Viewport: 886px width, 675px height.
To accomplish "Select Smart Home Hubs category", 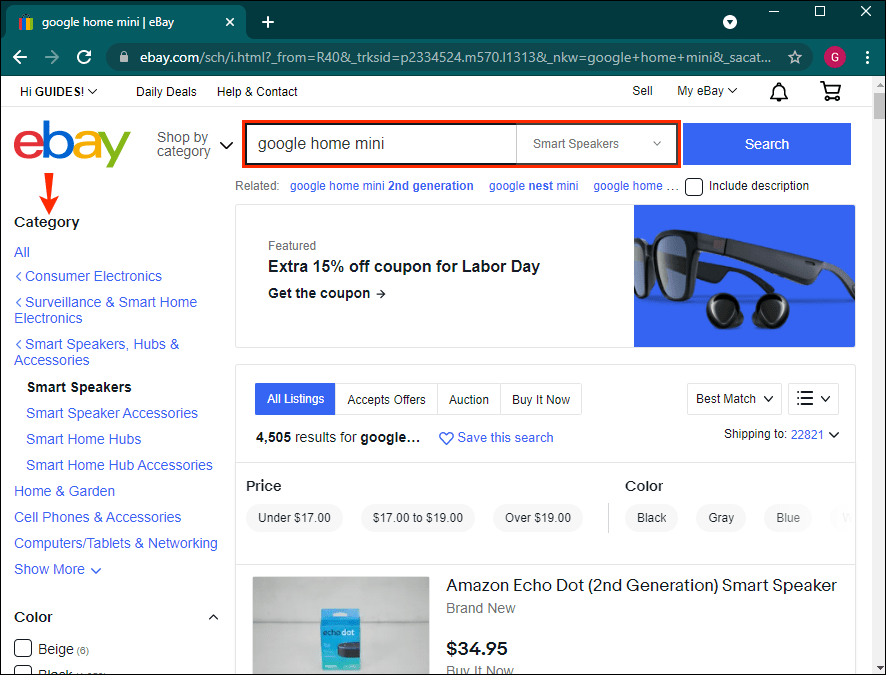I will tap(84, 439).
